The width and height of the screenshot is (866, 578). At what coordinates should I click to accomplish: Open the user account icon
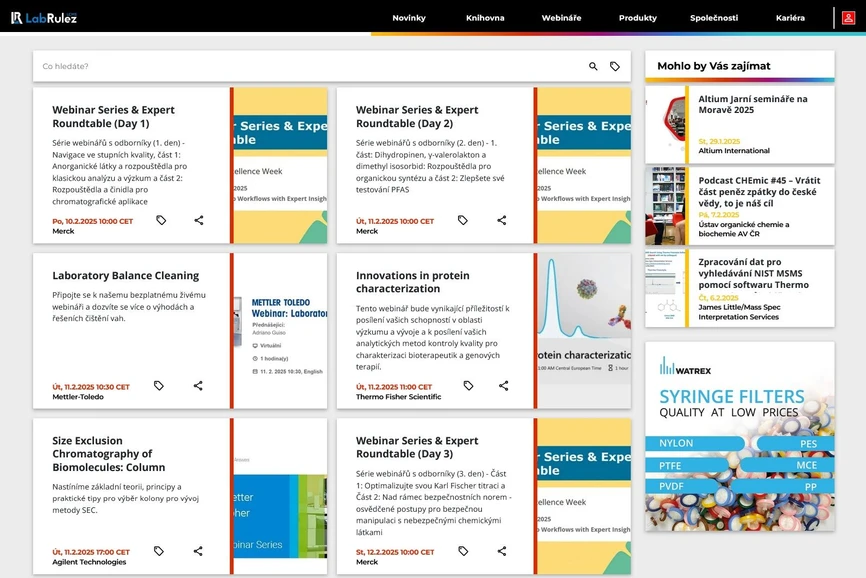pos(848,18)
